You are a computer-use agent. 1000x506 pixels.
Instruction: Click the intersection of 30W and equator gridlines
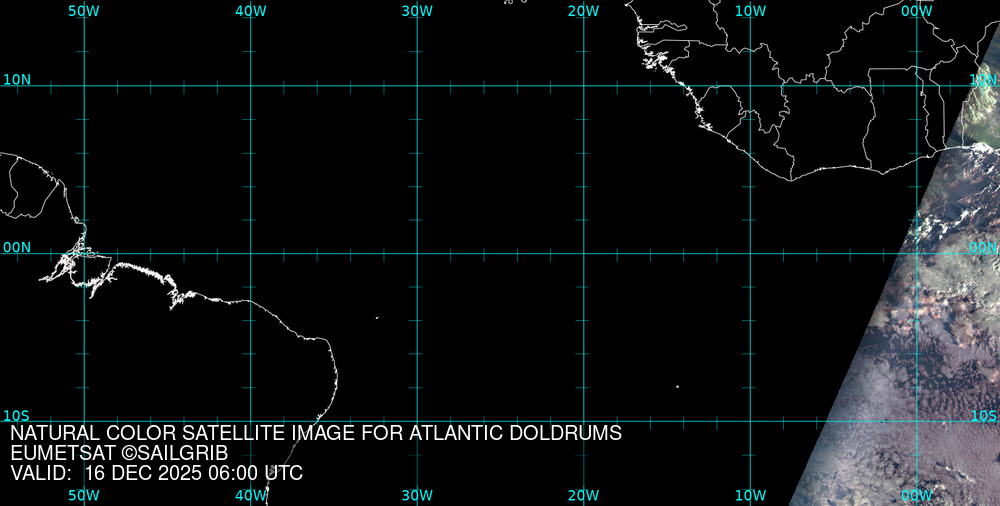417,253
